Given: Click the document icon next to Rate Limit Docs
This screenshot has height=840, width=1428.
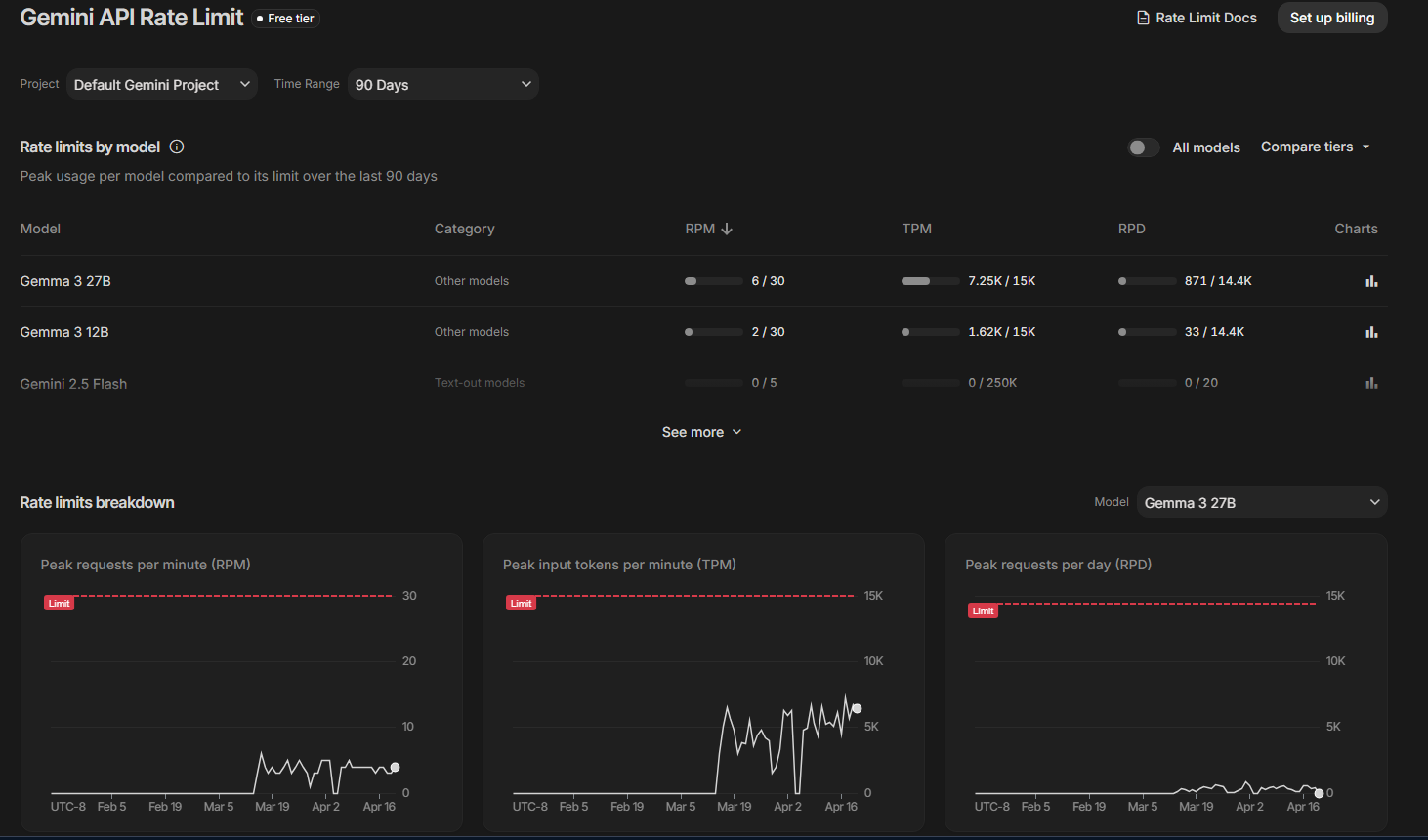Looking at the screenshot, I should 1143,18.
